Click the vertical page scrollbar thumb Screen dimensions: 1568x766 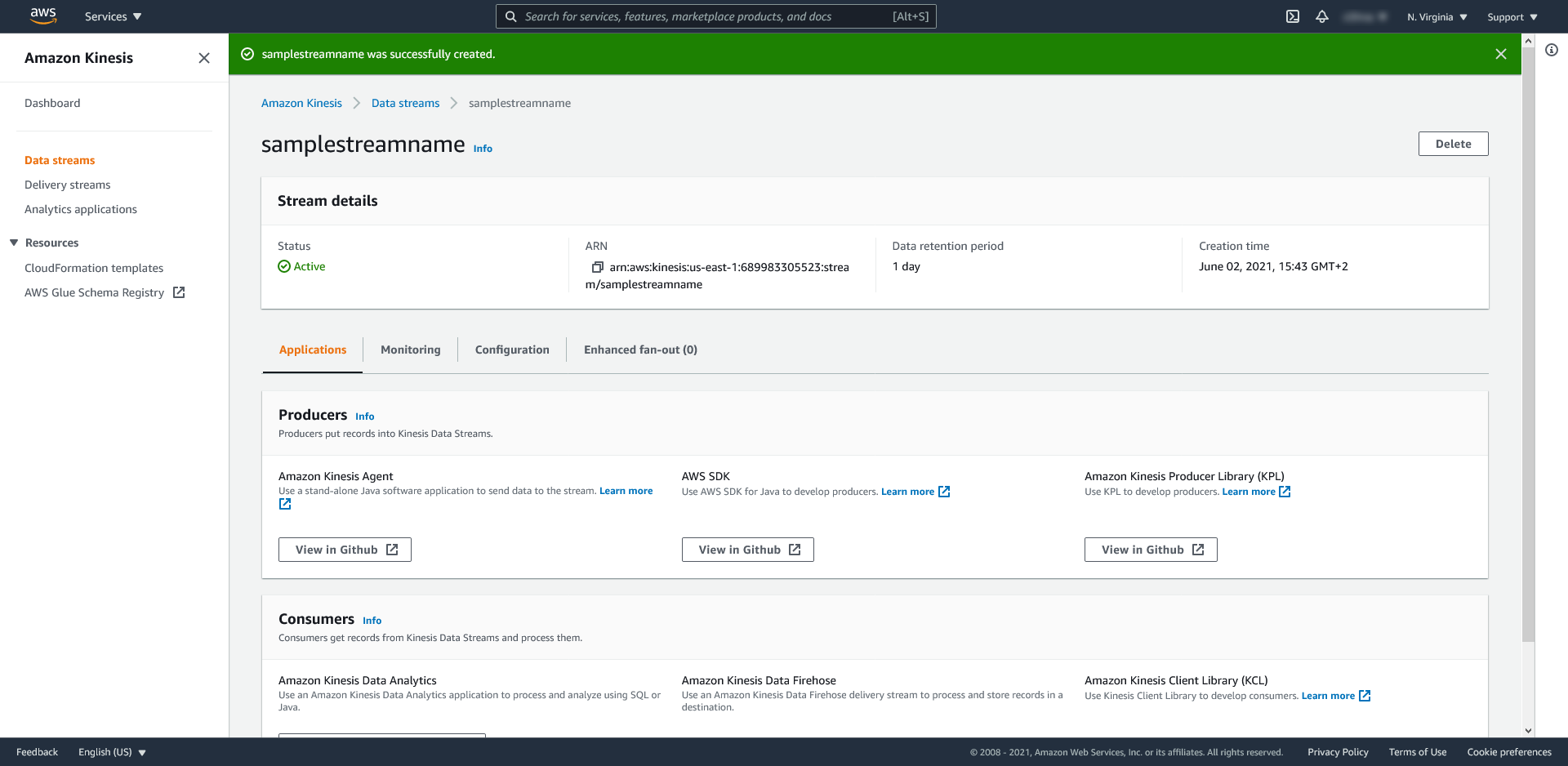click(x=1528, y=345)
